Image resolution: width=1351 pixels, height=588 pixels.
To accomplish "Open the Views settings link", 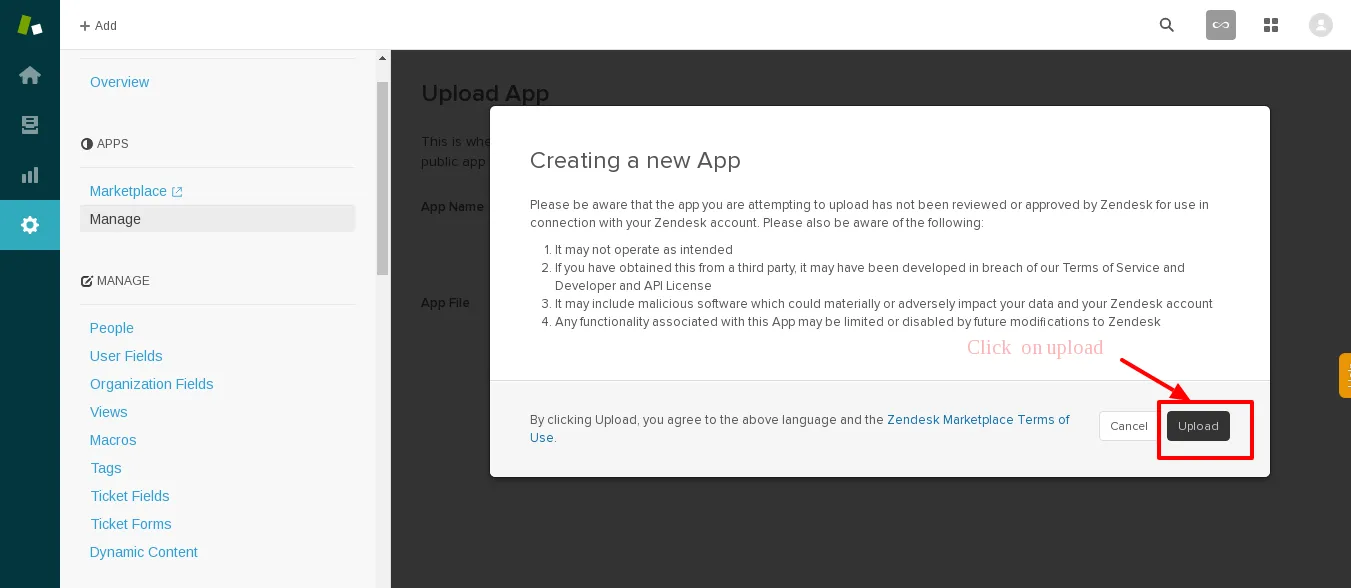I will click(x=109, y=412).
